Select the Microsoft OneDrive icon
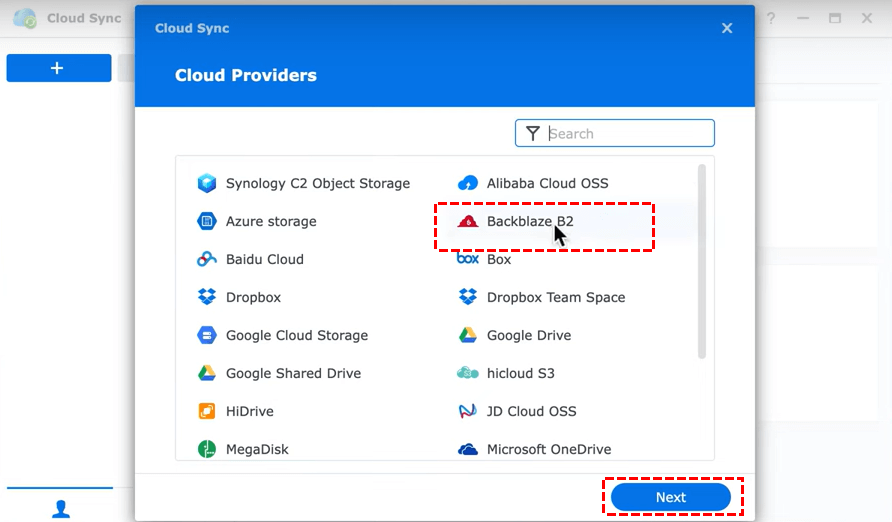Image resolution: width=892 pixels, height=522 pixels. (x=468, y=449)
